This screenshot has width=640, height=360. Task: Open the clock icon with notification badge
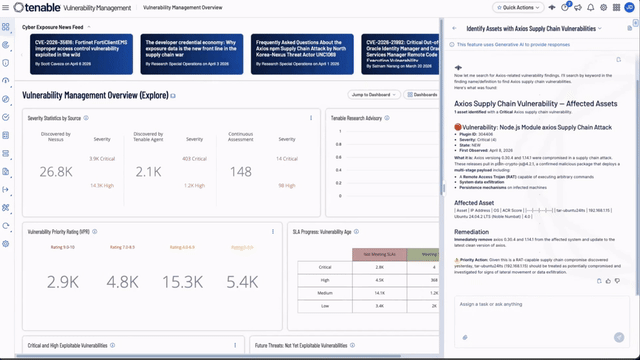[x=565, y=7]
